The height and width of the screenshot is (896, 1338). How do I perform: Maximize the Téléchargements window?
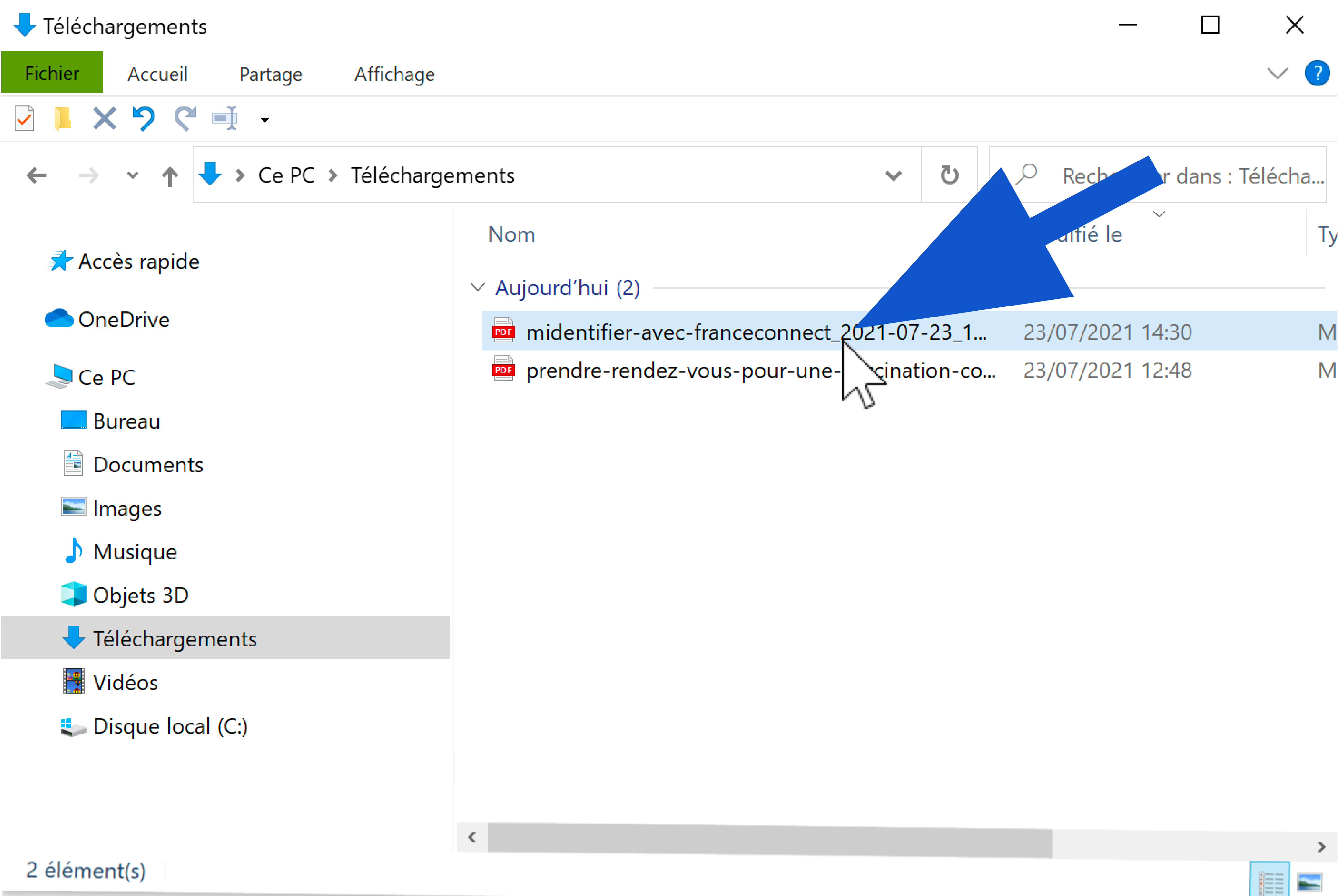pyautogui.click(x=1211, y=25)
